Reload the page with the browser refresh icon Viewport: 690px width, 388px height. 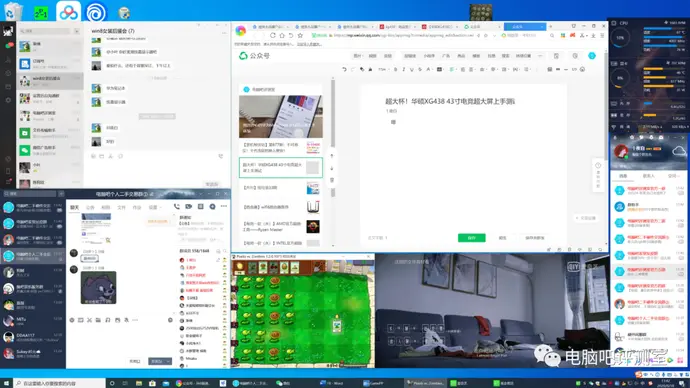click(x=273, y=35)
